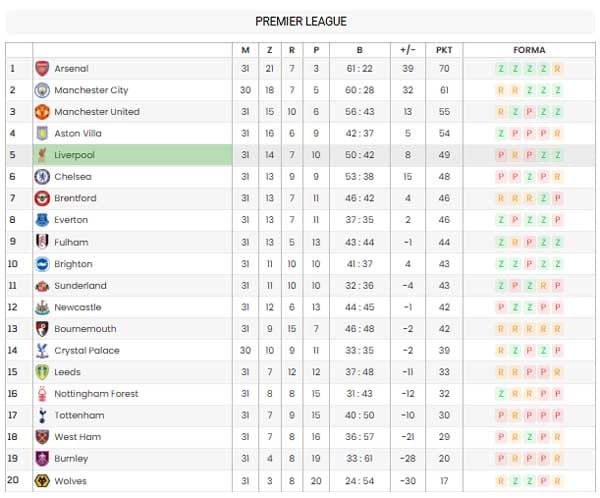The width and height of the screenshot is (600, 498).
Task: Sort table by PKT column header
Action: point(444,50)
